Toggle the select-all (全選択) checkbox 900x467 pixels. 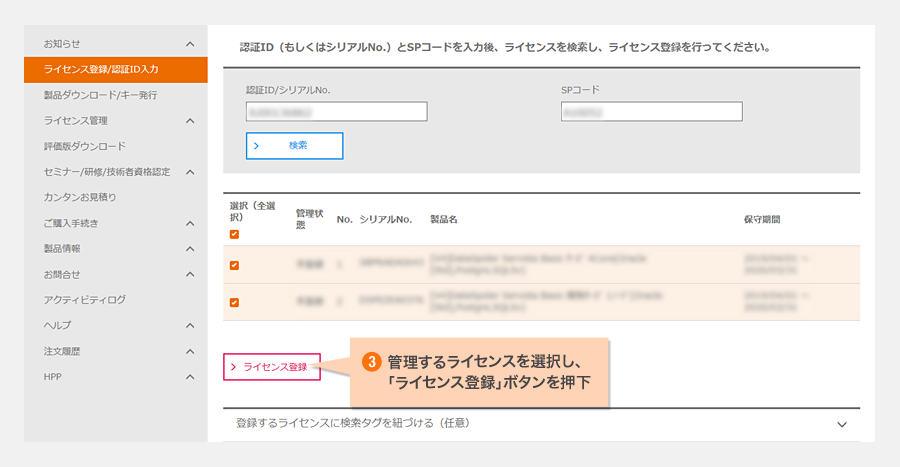point(234,234)
